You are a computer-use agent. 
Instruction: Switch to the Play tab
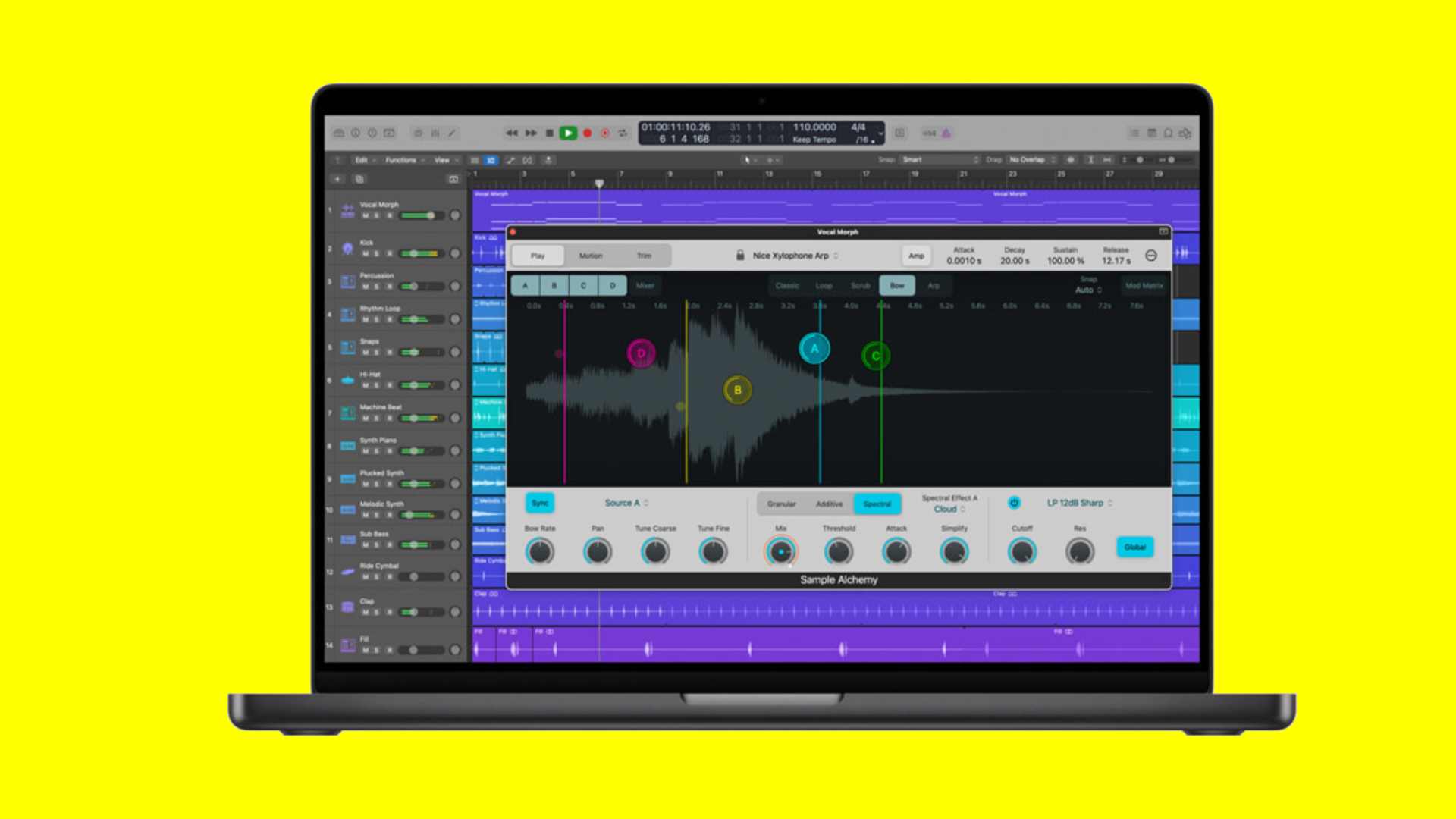[538, 256]
